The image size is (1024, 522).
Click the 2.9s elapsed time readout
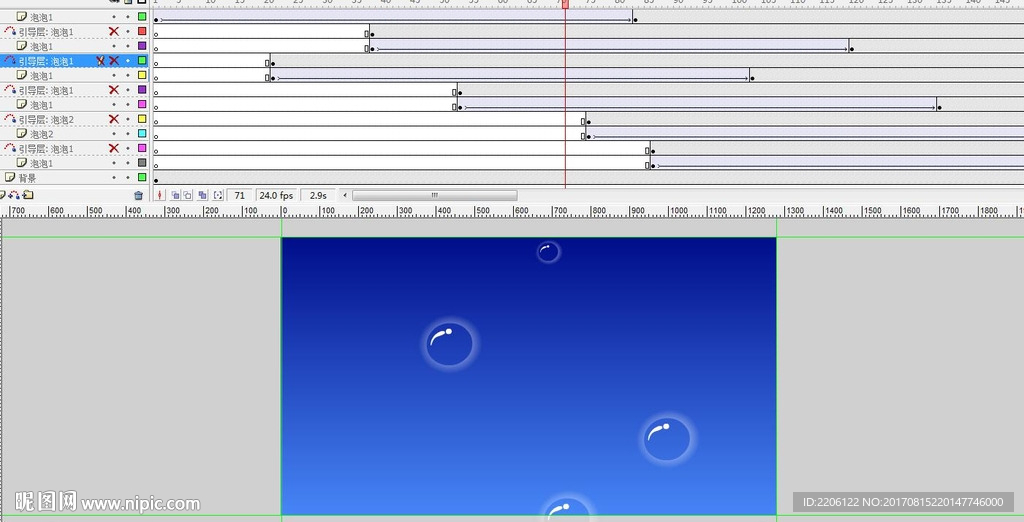pos(318,195)
